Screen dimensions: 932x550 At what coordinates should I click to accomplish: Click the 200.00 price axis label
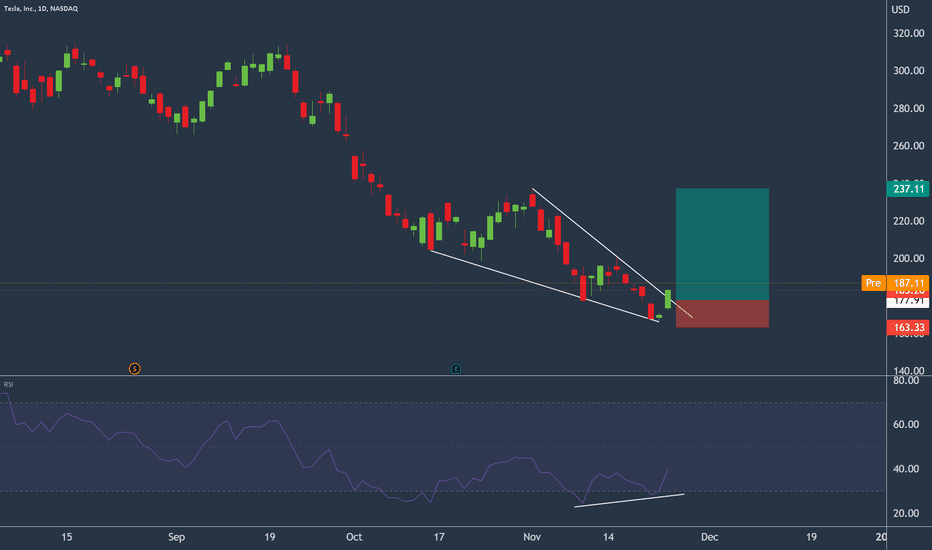tap(908, 258)
